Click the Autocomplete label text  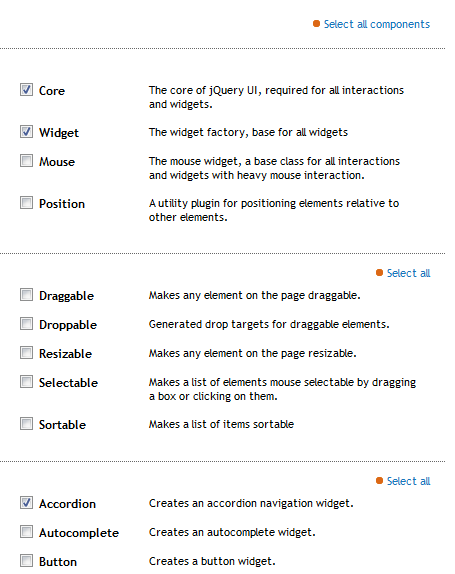(x=79, y=533)
